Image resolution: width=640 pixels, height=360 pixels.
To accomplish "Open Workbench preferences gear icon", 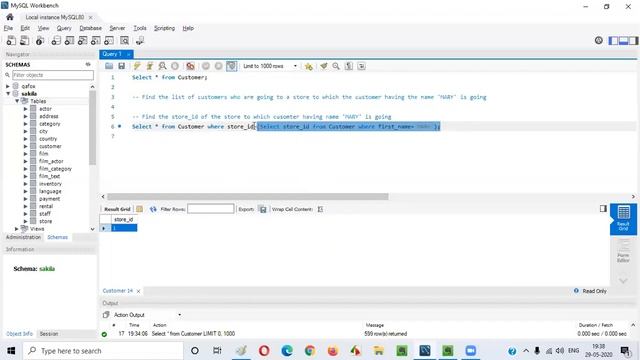I will pyautogui.click(x=599, y=40).
